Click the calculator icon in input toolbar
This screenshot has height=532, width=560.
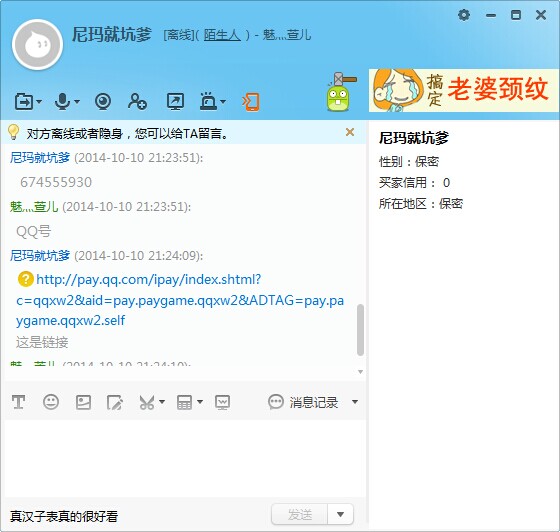(184, 402)
